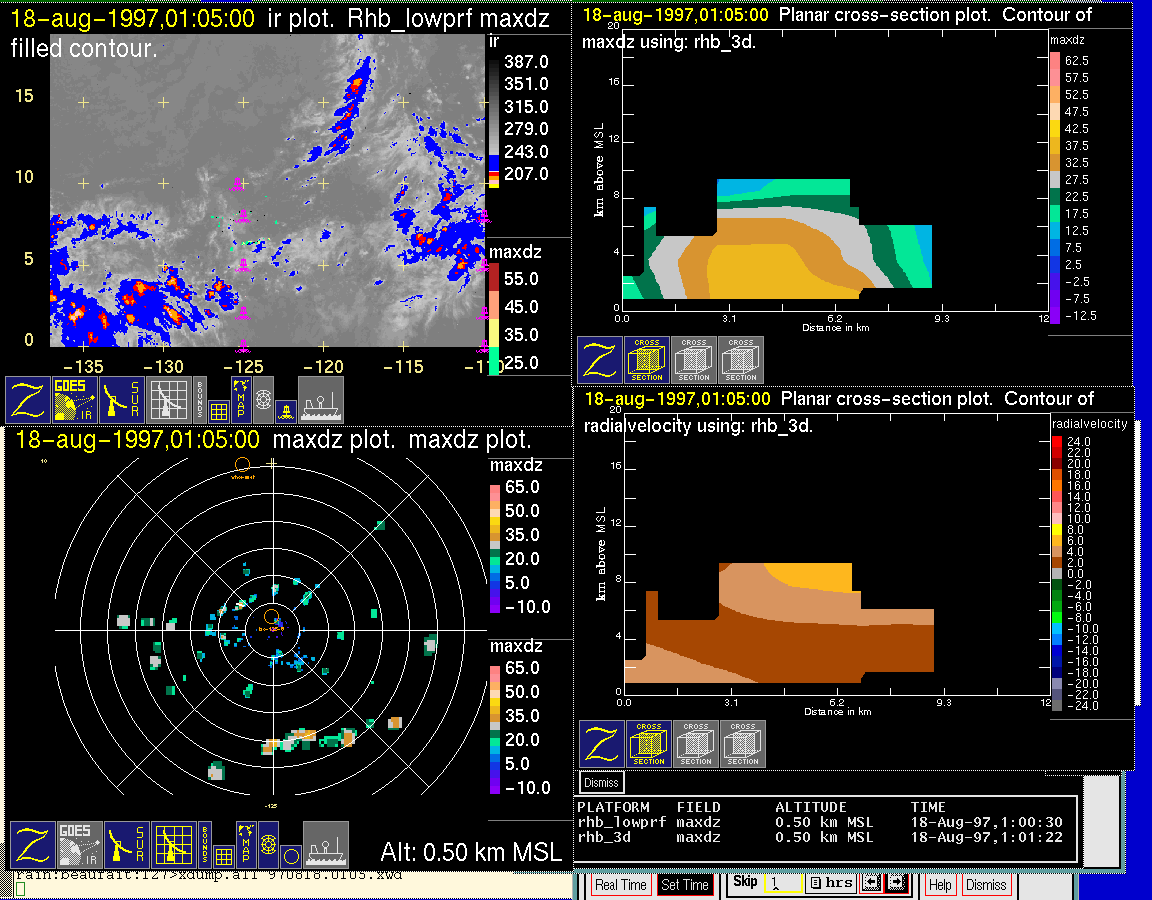Click the BOUNDS icon in bottom maxdz plot

tap(205, 844)
